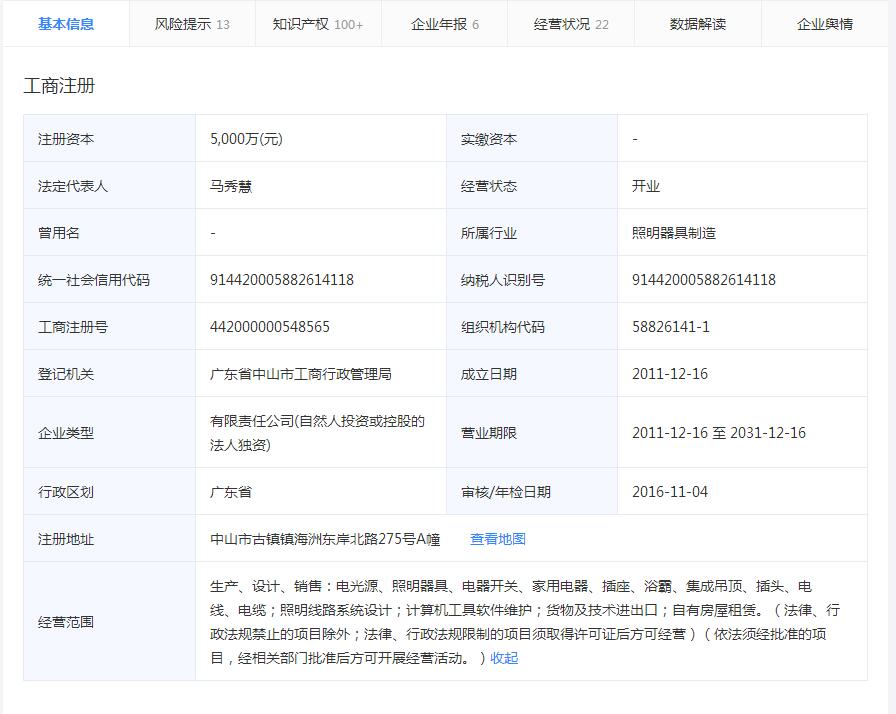
Task: Click the 纳税人识别号 label cell
Action: pos(532,280)
